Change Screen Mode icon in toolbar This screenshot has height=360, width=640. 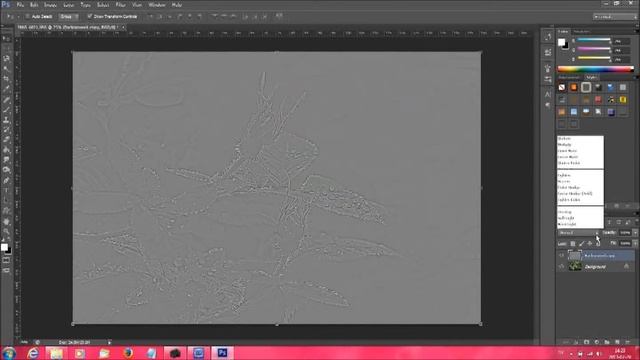click(x=6, y=270)
